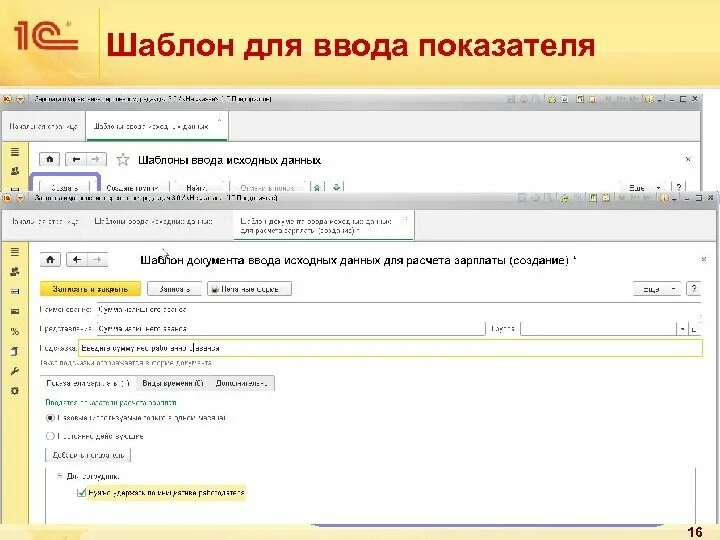Go back using arrow in front window form
The width and height of the screenshot is (720, 540).
tap(77, 260)
